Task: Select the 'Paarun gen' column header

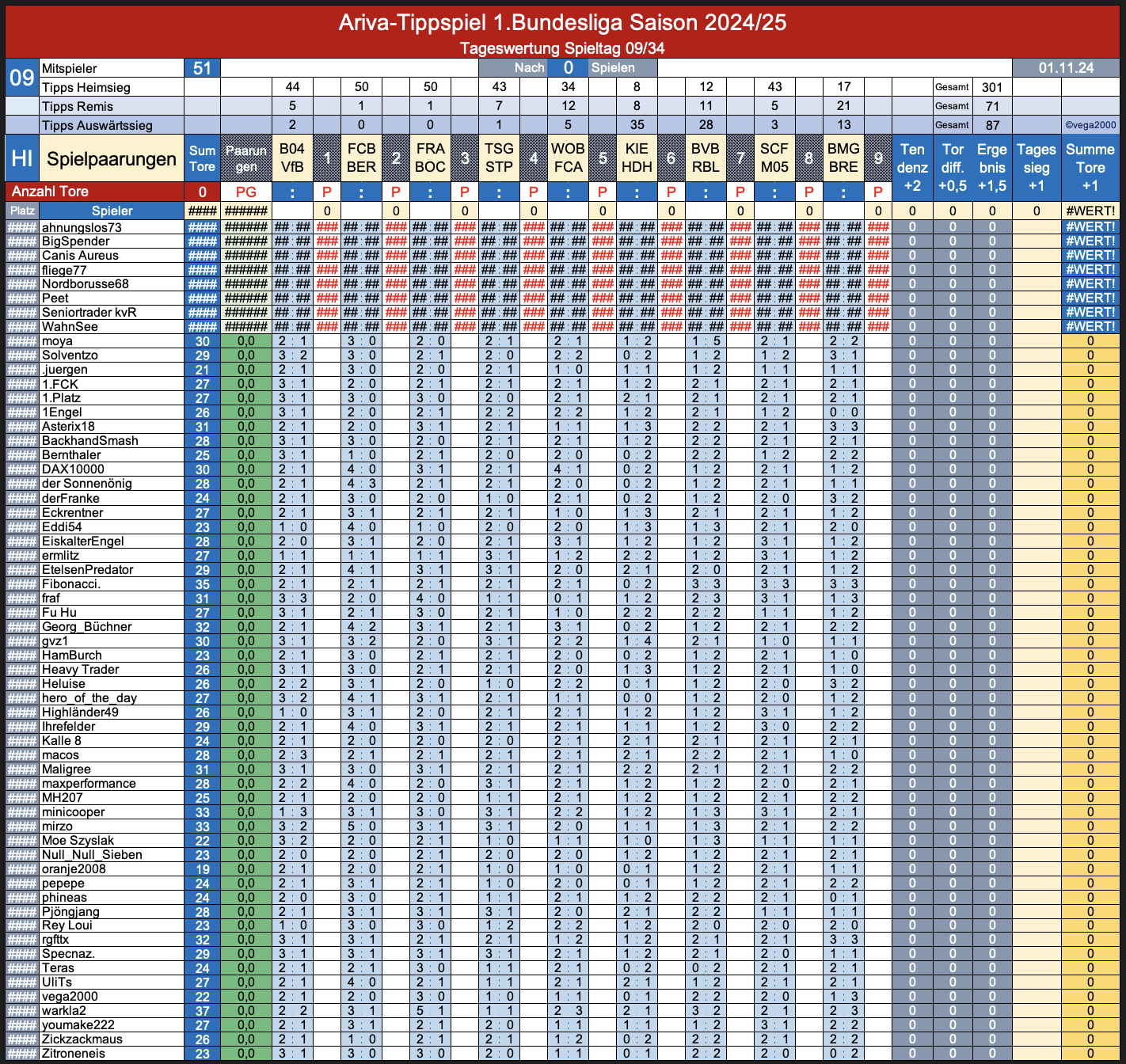Action: 246,158
